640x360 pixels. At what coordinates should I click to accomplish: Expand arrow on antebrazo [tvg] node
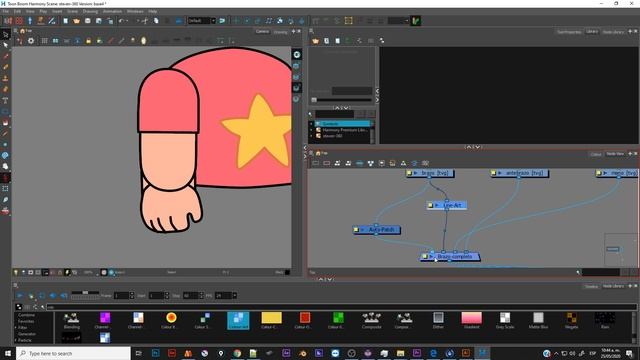pos(500,173)
